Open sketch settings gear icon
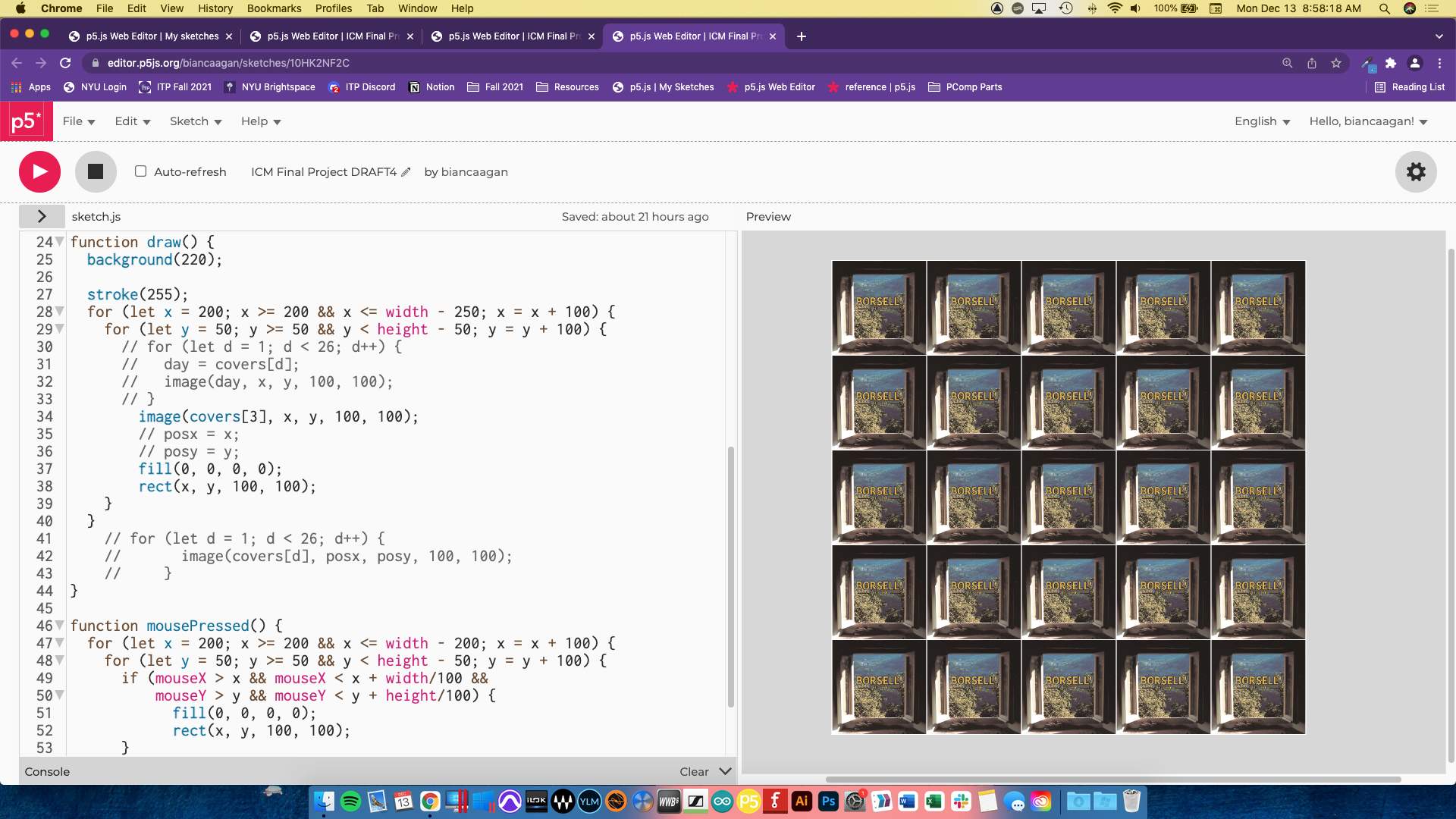 (x=1415, y=172)
